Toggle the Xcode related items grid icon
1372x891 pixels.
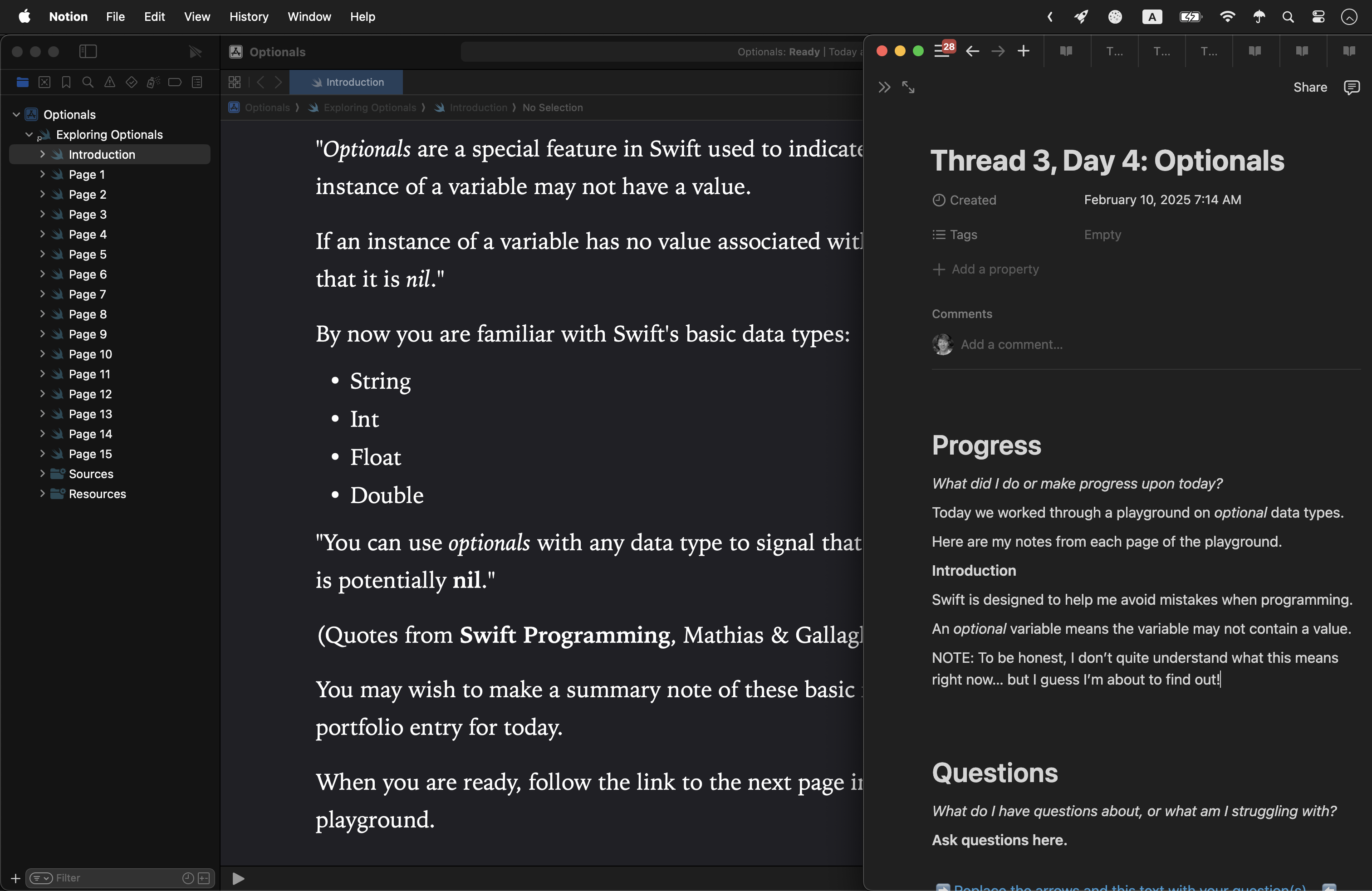pos(235,83)
